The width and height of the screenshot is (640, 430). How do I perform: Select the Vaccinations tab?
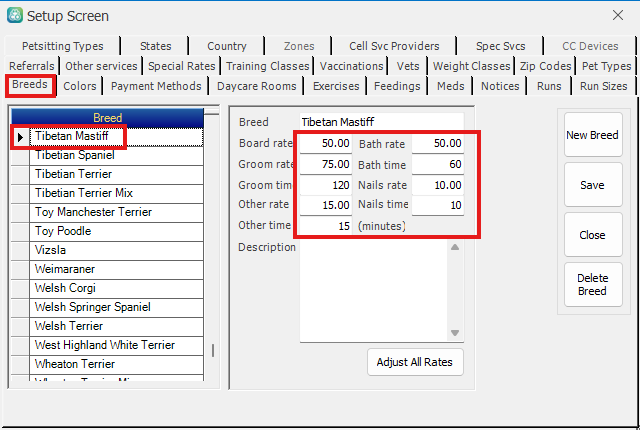(352, 66)
